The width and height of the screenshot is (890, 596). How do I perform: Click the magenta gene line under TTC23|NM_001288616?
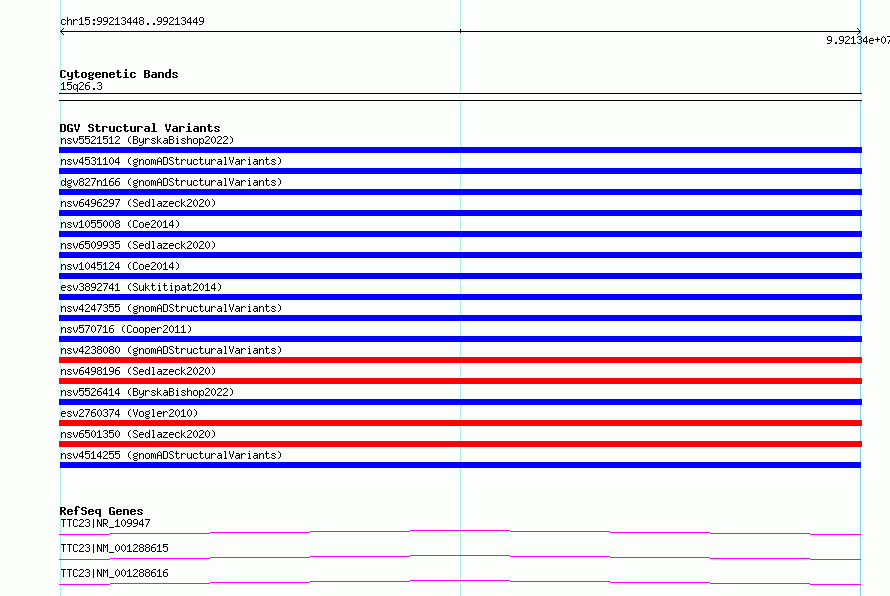[460, 582]
